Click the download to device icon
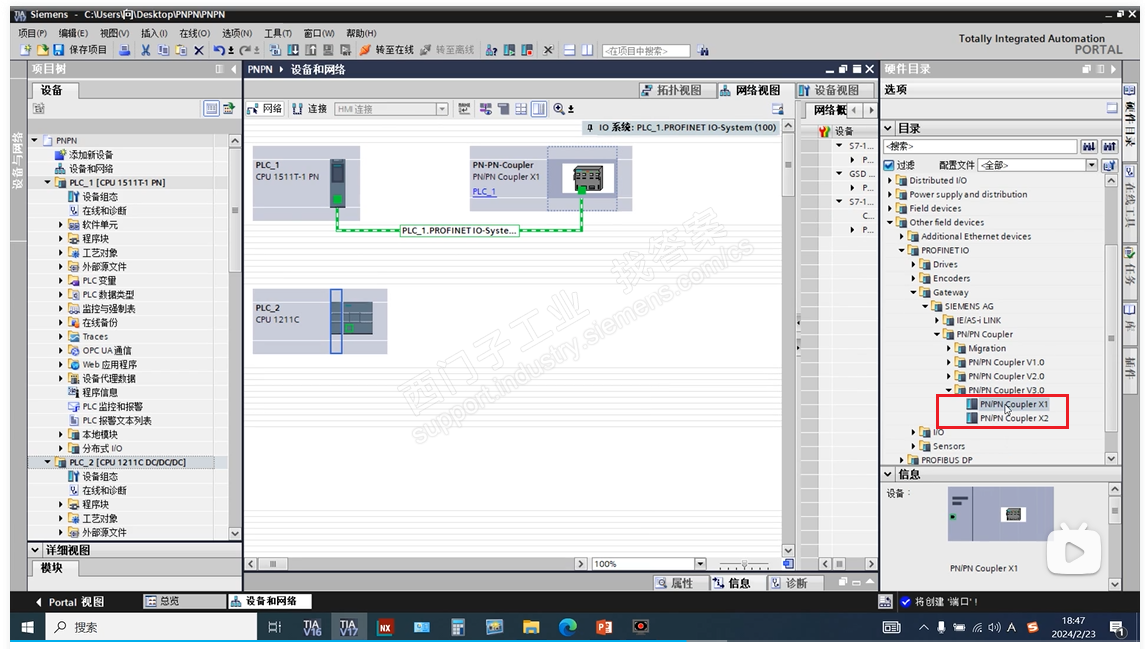 point(293,50)
